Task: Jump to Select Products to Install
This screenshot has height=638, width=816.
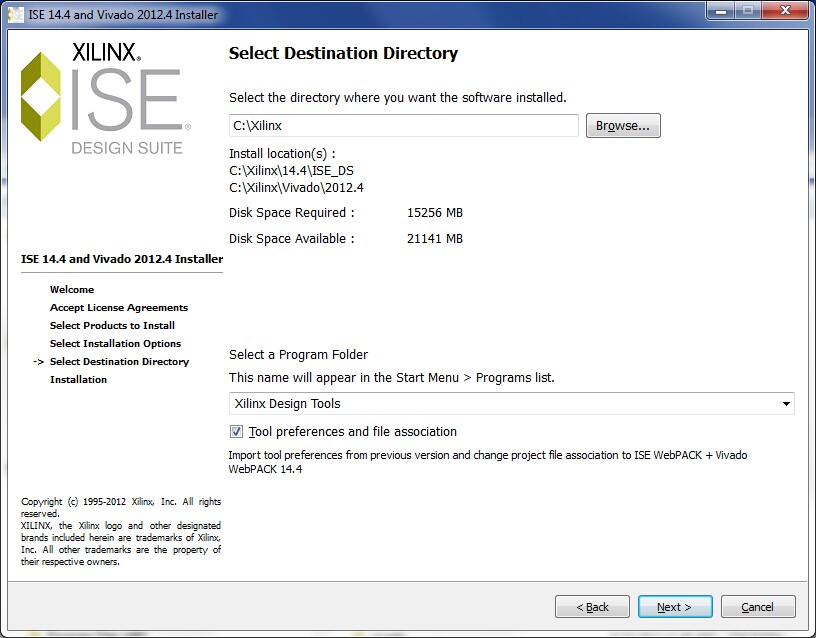Action: click(x=112, y=326)
